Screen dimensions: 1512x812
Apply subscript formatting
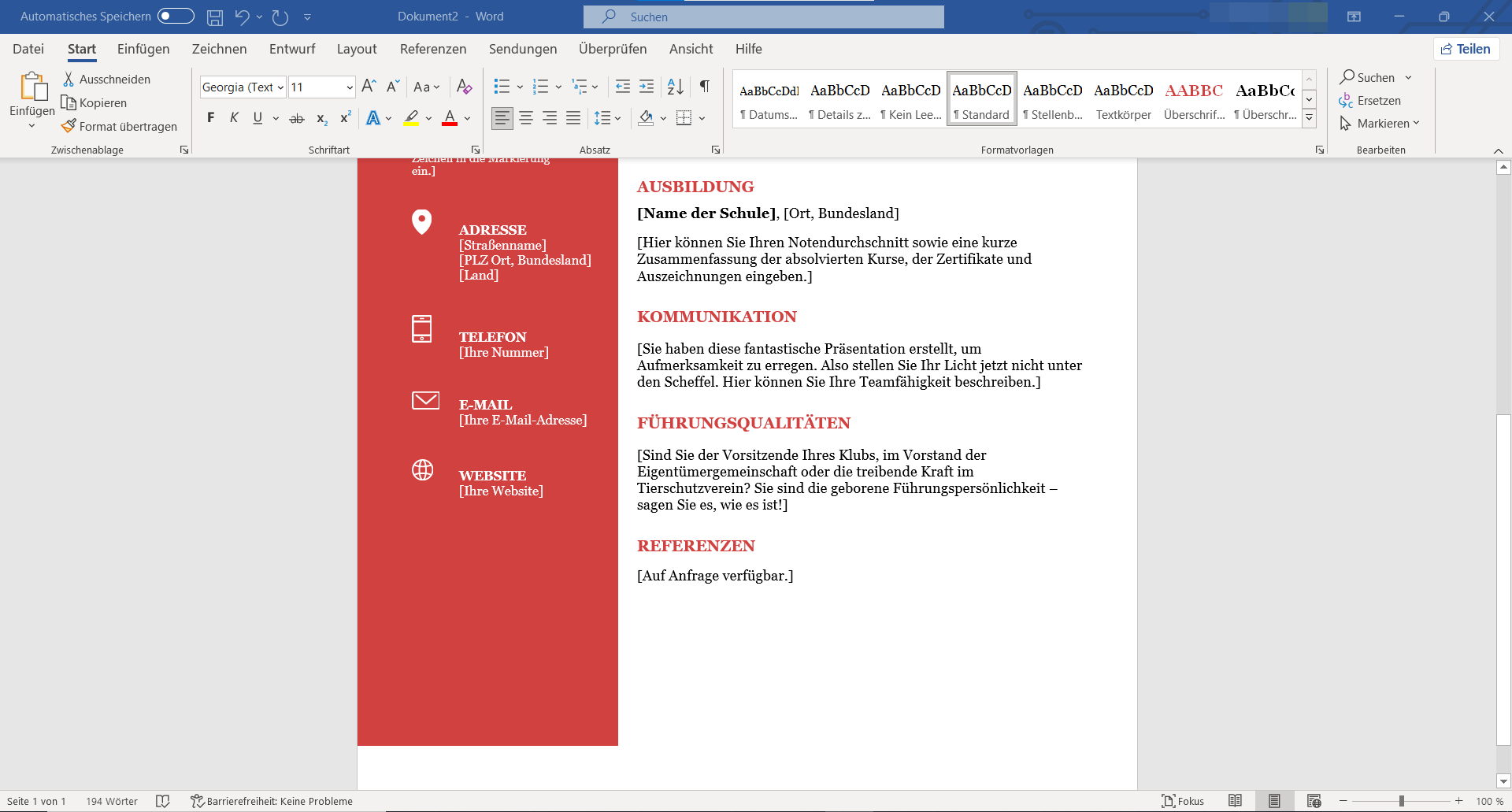point(321,118)
